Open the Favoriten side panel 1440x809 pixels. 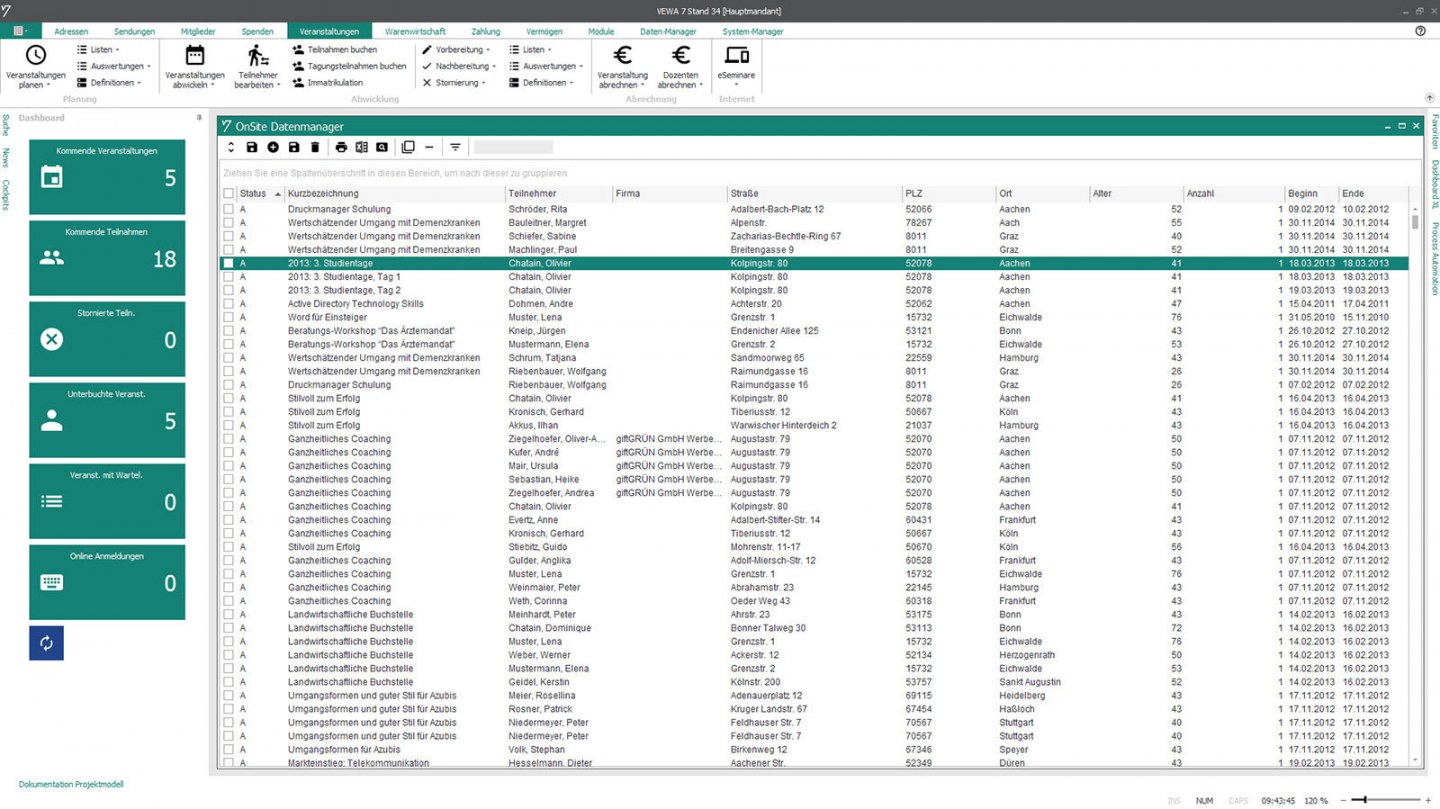(1434, 131)
